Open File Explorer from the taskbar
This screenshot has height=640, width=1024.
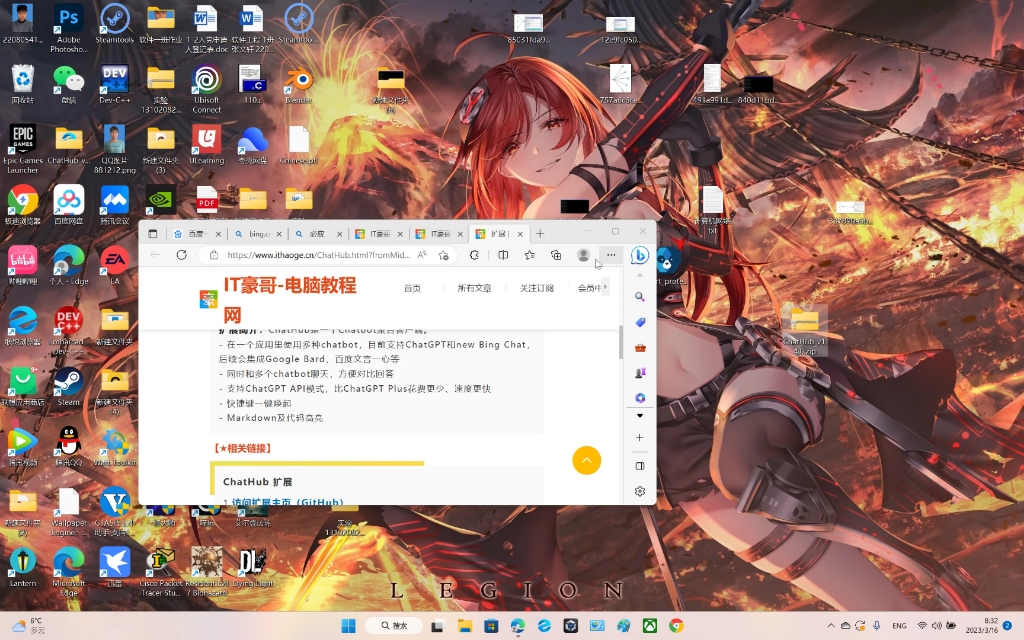pos(464,626)
